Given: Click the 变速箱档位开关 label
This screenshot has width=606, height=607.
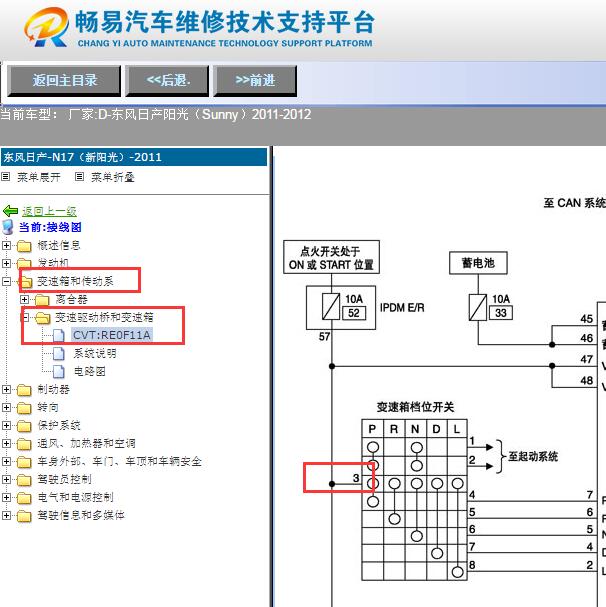Looking at the screenshot, I should (x=415, y=407).
